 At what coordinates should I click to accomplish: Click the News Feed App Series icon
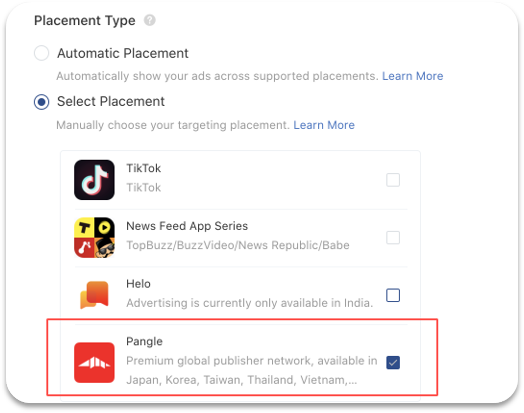tap(94, 238)
